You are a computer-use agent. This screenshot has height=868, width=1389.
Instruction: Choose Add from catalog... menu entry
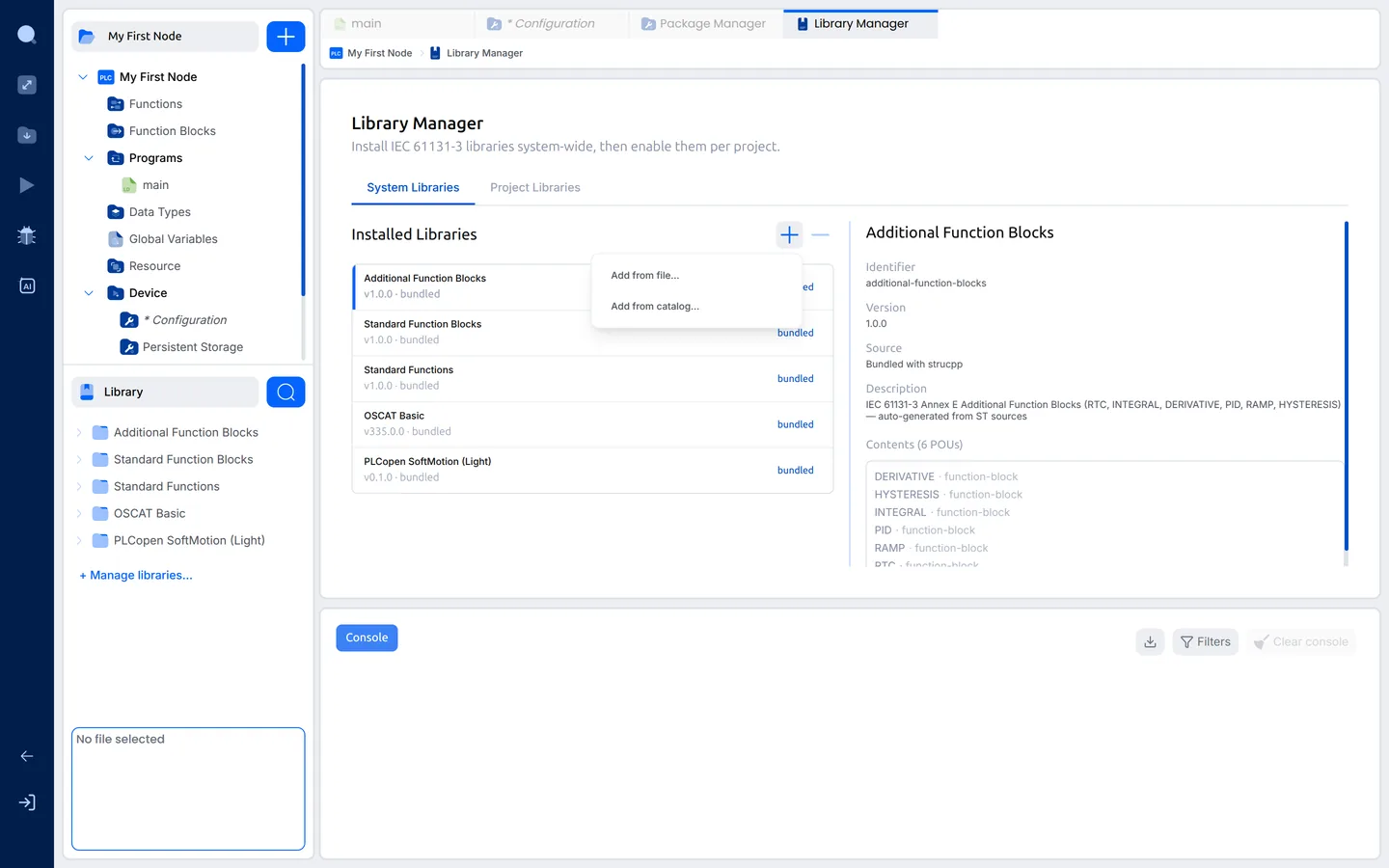[655, 307]
